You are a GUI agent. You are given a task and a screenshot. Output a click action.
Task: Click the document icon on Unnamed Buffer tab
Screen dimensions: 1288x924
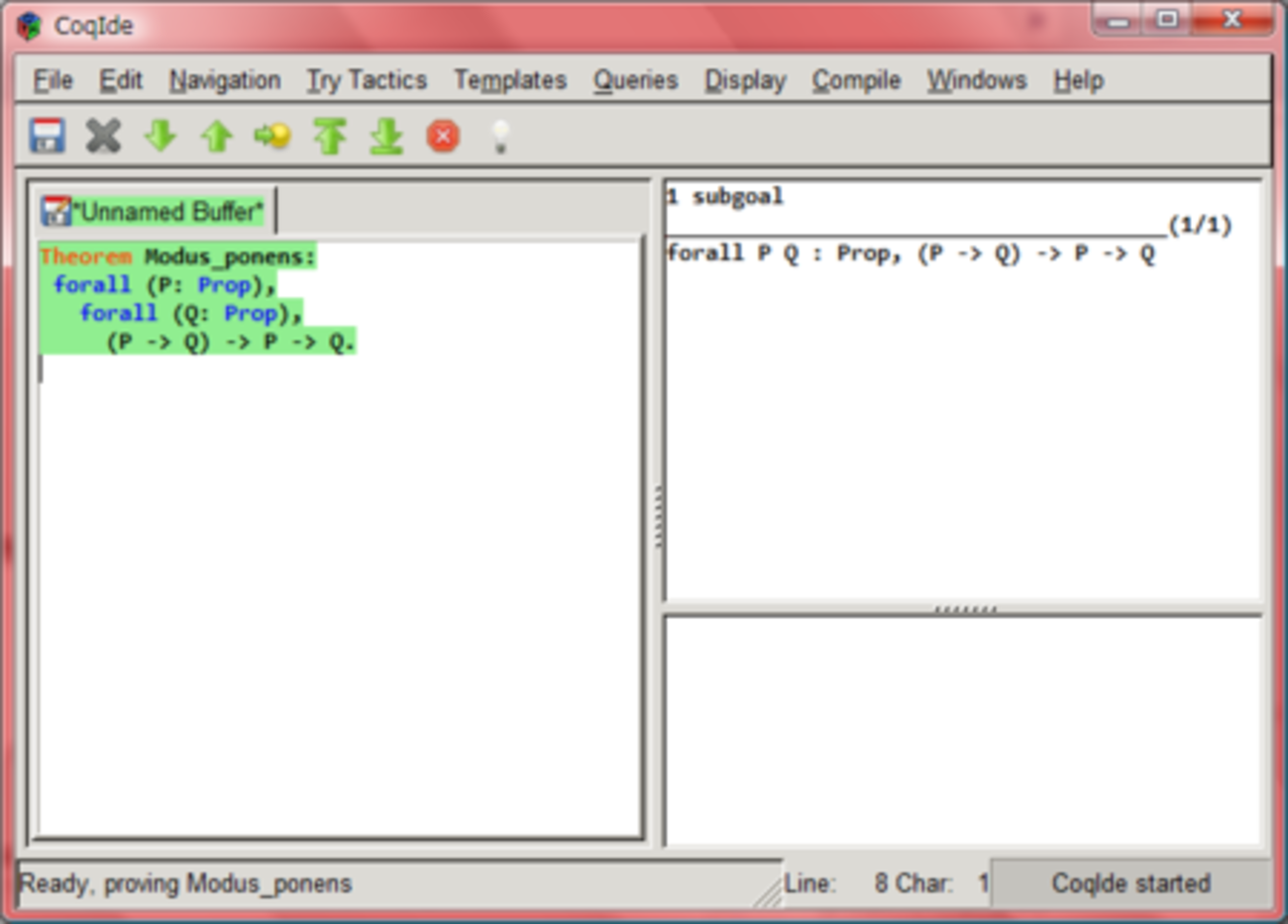coord(55,211)
